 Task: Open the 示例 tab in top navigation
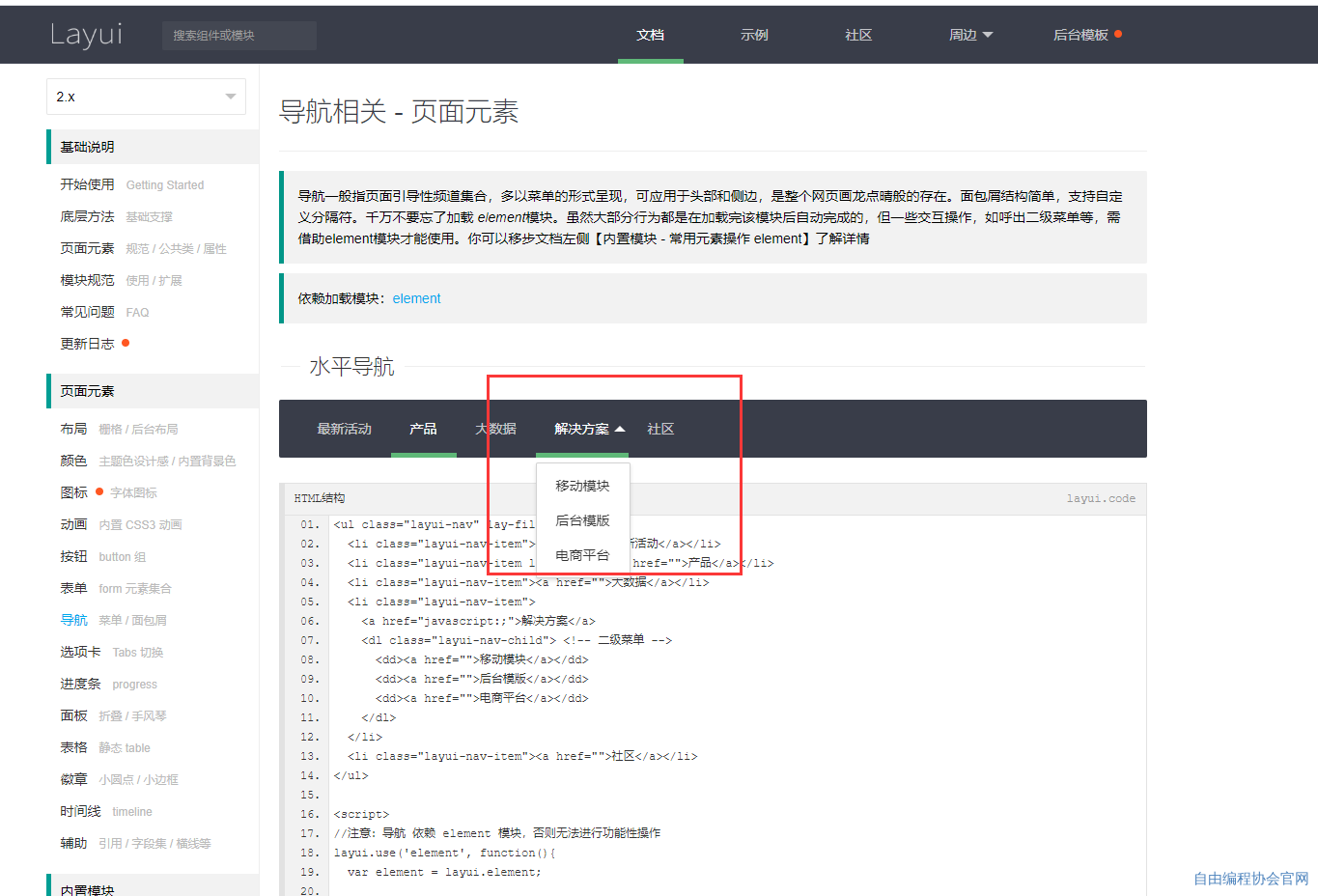point(755,35)
